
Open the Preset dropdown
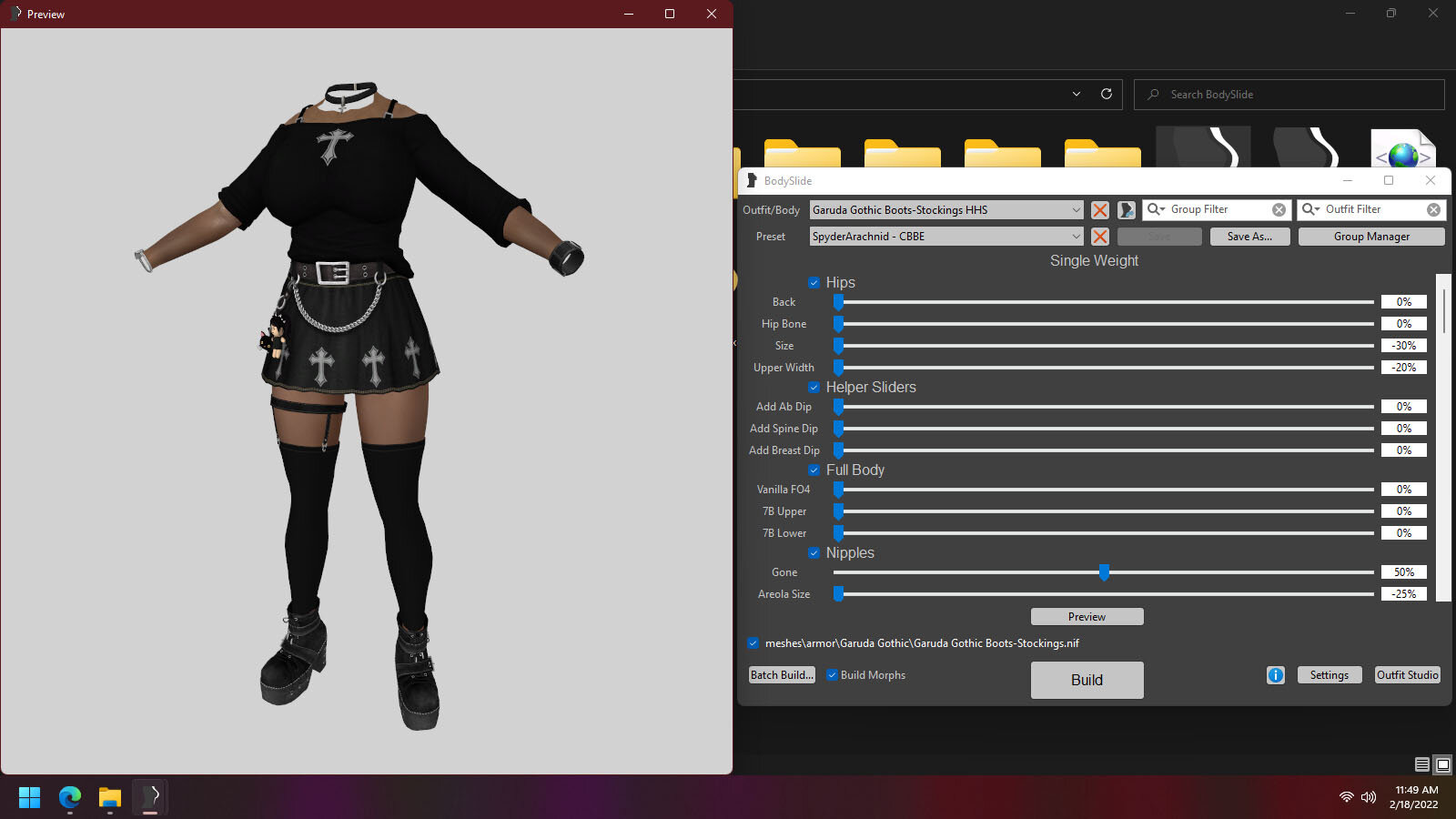click(946, 237)
